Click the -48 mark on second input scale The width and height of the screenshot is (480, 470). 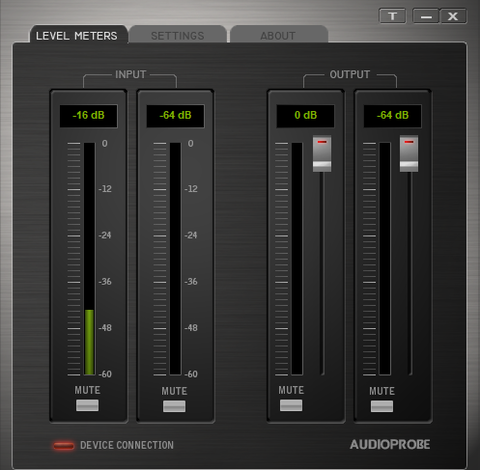[191, 328]
